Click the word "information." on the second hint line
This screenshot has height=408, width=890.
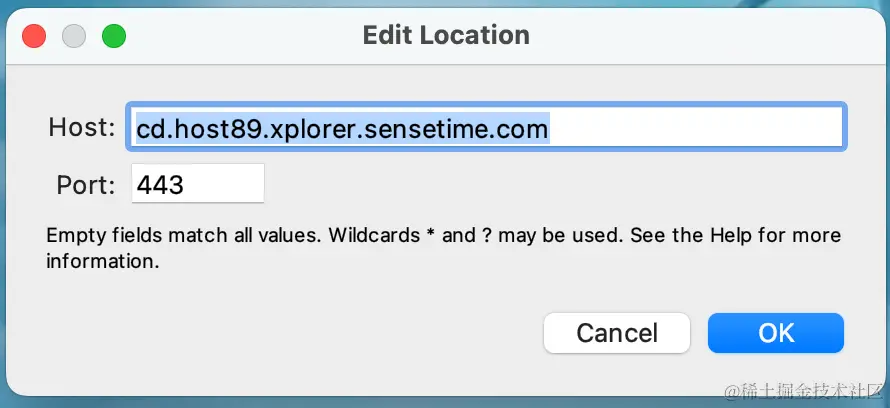pyautogui.click(x=103, y=263)
